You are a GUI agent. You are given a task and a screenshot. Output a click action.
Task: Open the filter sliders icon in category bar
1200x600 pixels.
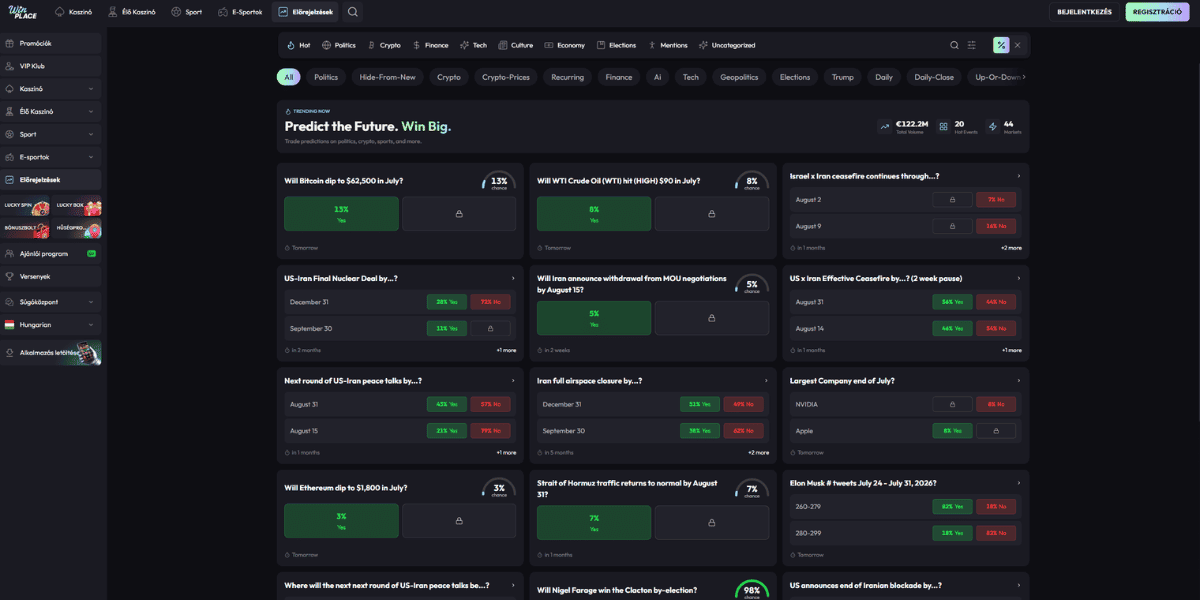point(972,45)
